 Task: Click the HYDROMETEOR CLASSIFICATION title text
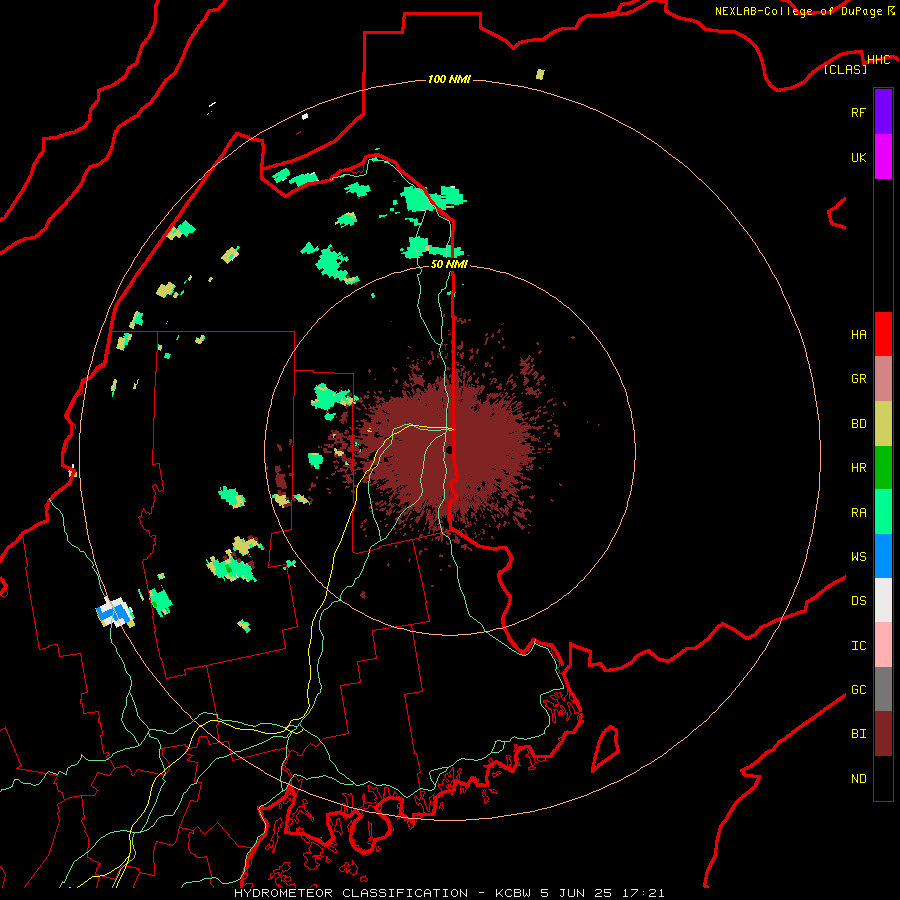(351, 893)
